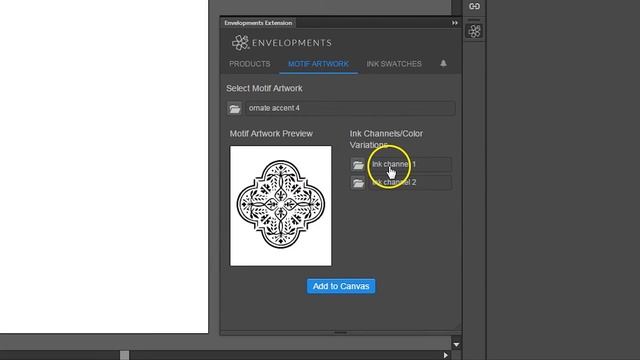Collapse panel with double-arrow icon
640x360 pixels.
click(455, 23)
